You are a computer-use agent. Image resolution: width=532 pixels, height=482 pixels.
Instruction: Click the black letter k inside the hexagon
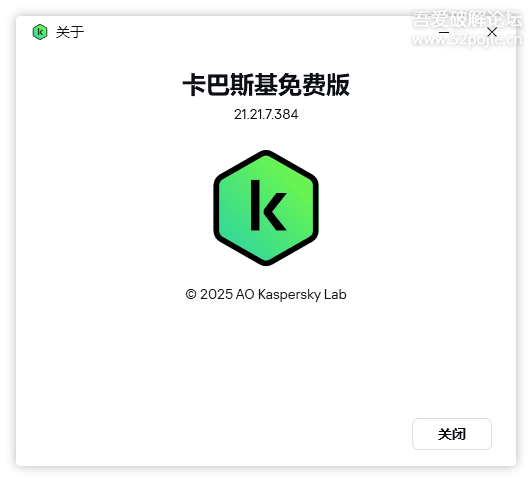(x=267, y=205)
